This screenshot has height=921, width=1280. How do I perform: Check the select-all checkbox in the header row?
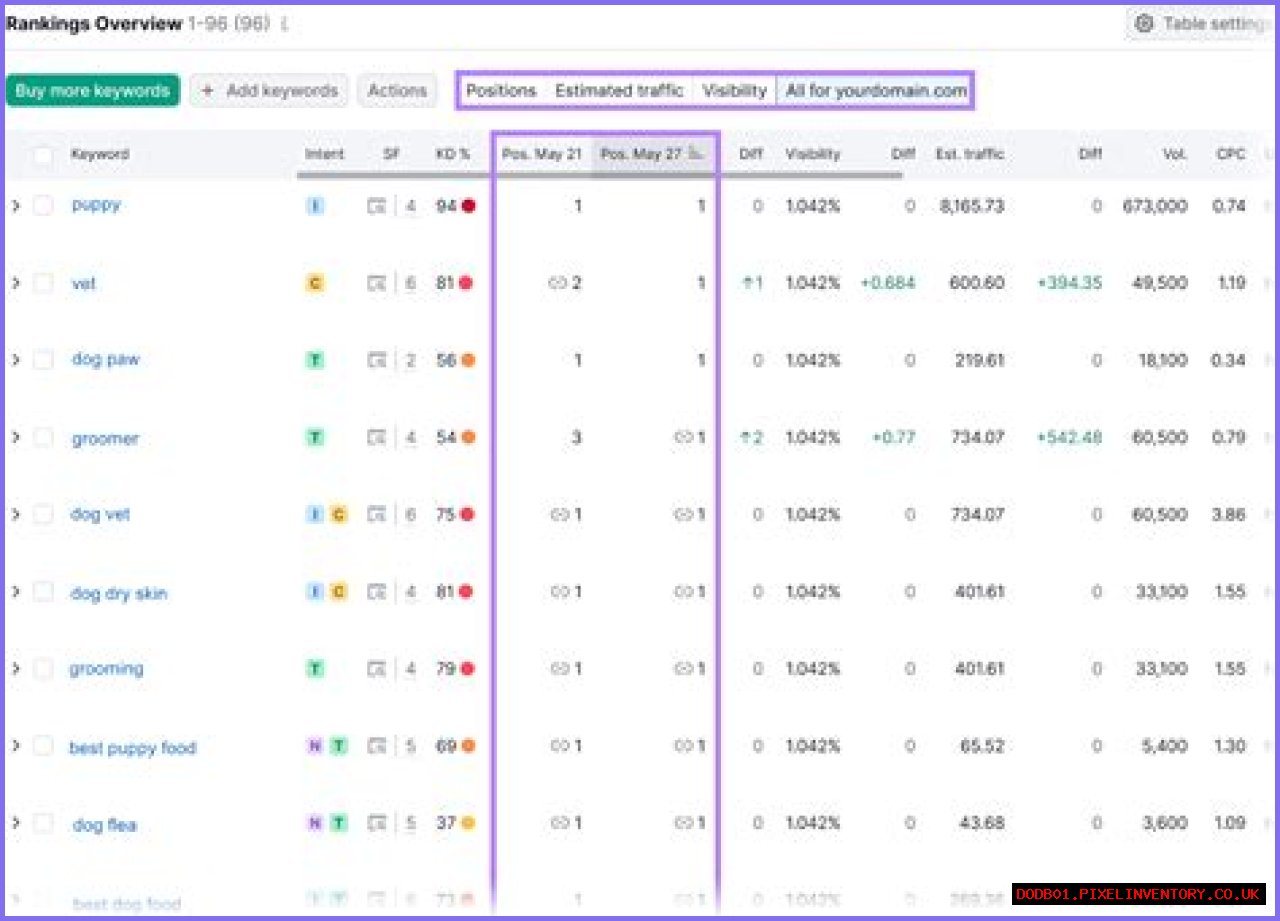[43, 155]
